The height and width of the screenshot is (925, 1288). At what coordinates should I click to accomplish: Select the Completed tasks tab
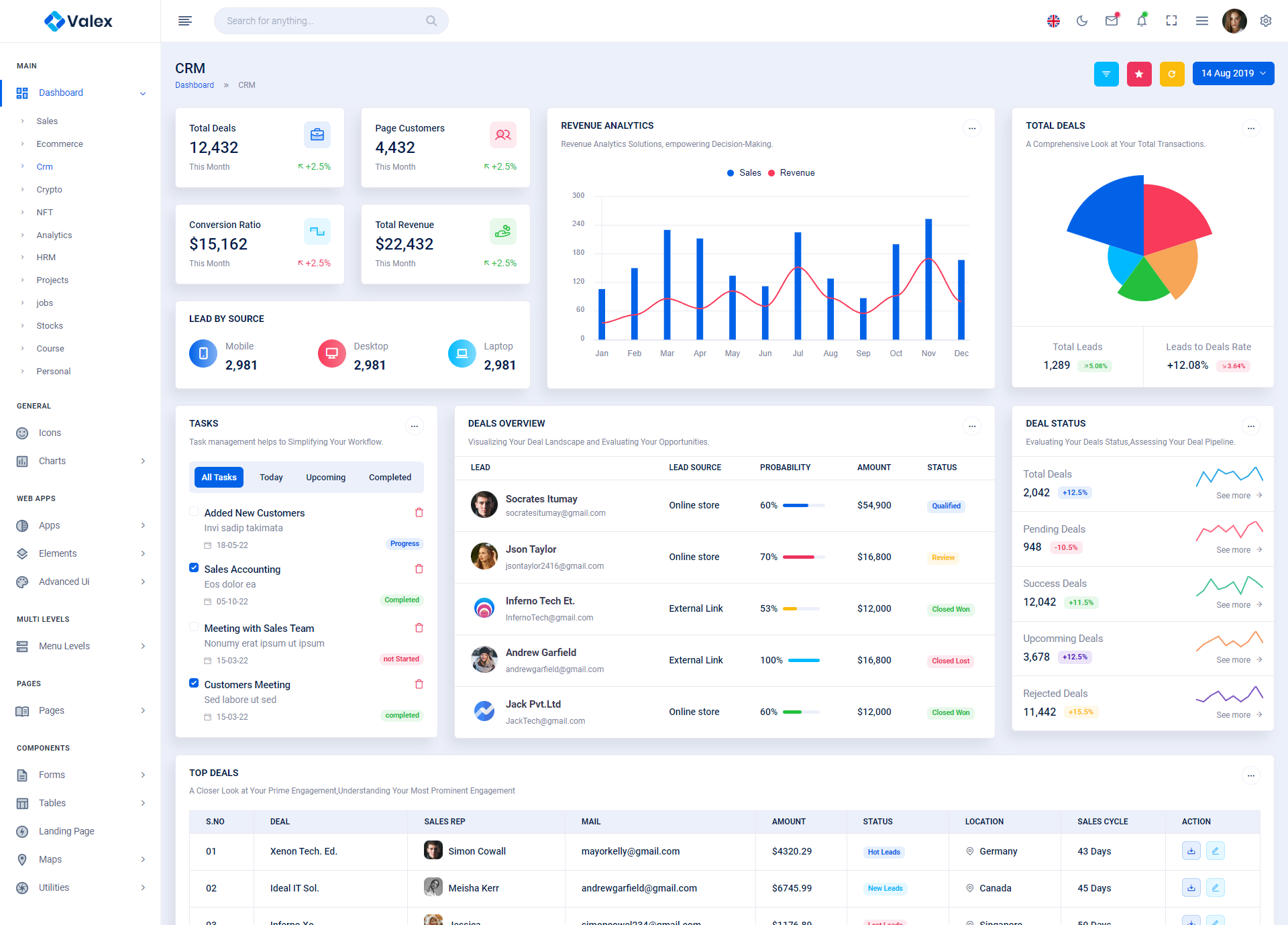pos(390,478)
